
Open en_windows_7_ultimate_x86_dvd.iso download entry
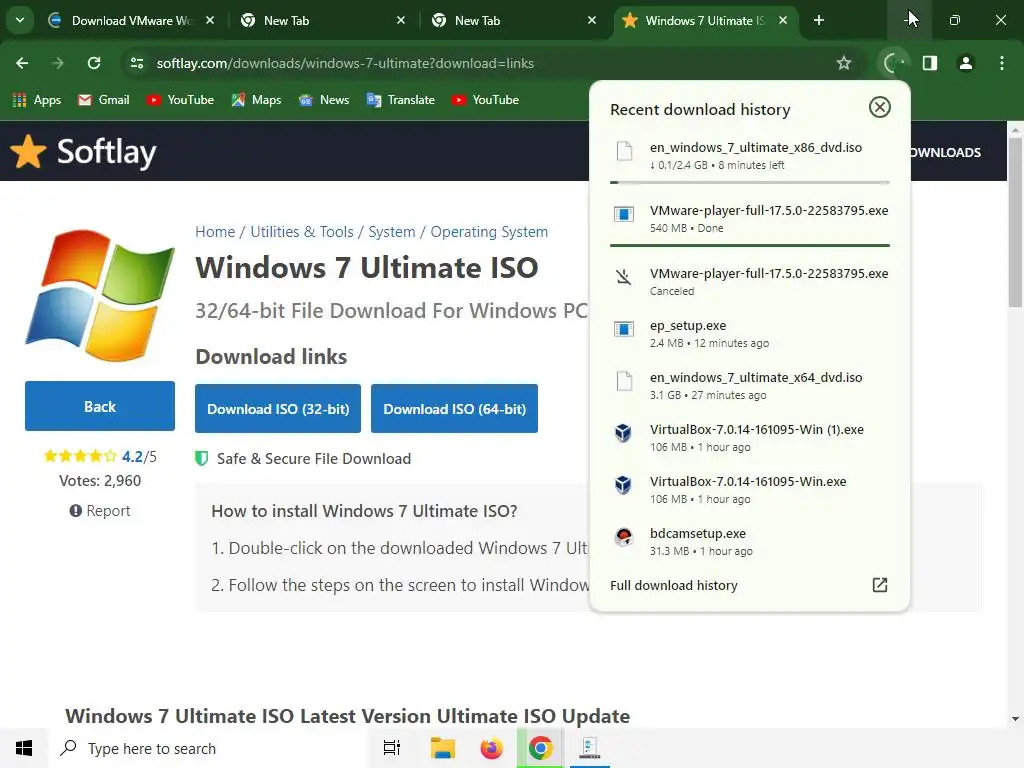pyautogui.click(x=750, y=155)
